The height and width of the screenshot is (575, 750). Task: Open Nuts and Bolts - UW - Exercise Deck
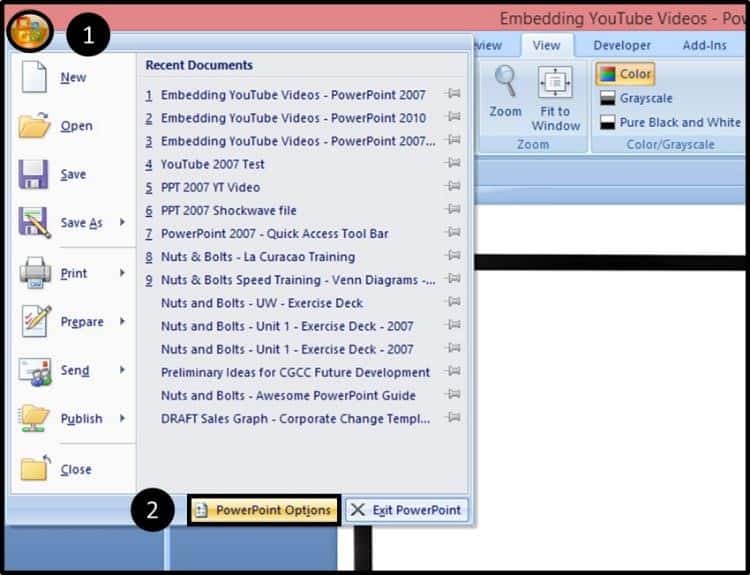coord(262,303)
